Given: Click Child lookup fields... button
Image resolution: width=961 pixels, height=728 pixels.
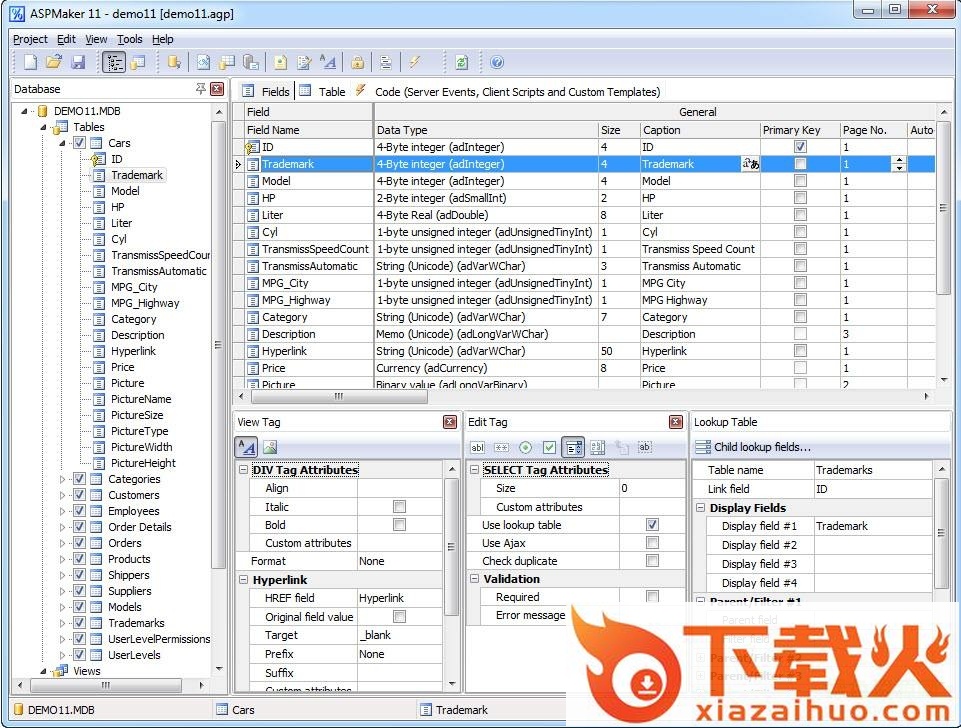Looking at the screenshot, I should point(753,447).
